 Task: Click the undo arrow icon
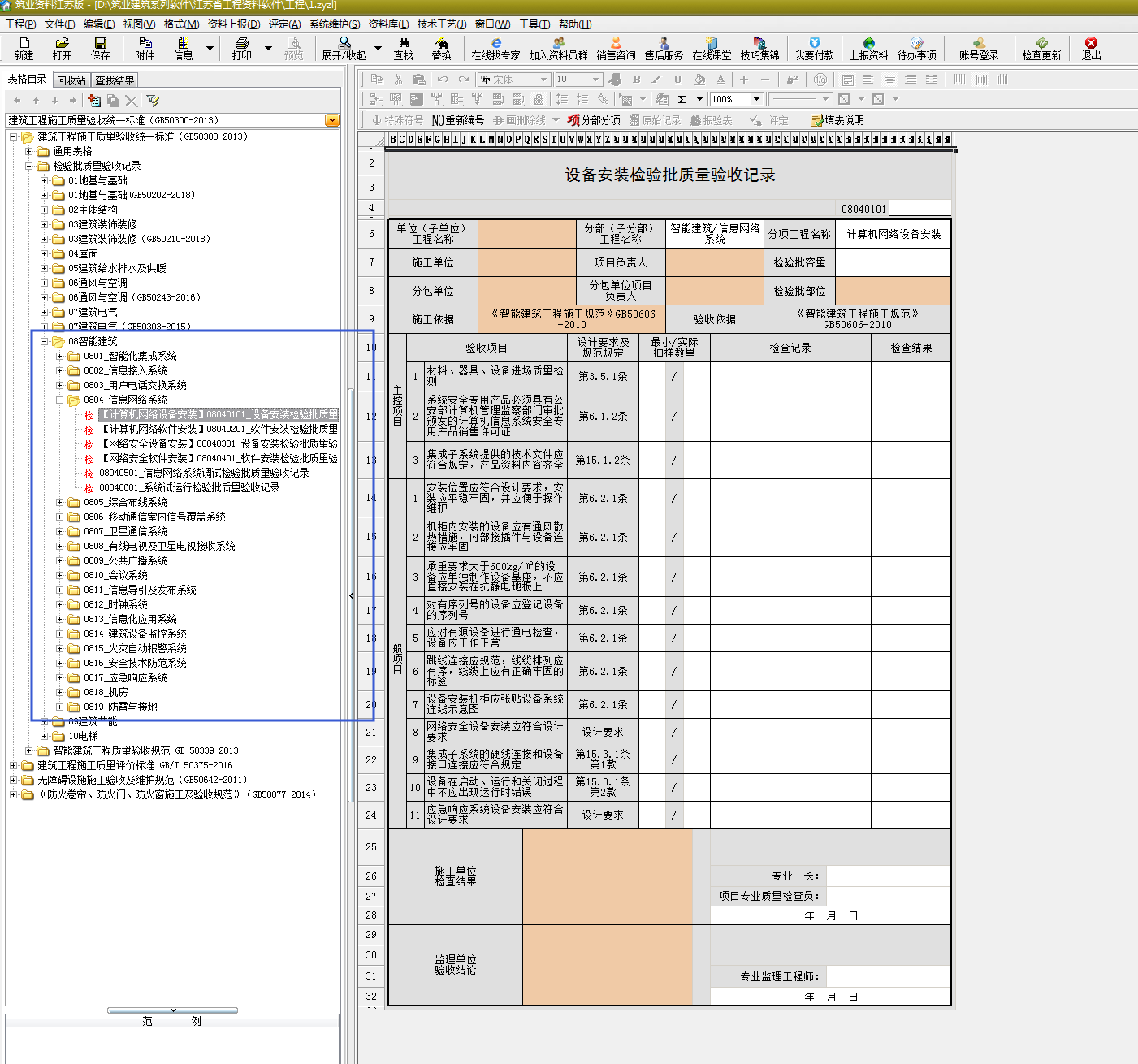click(443, 79)
